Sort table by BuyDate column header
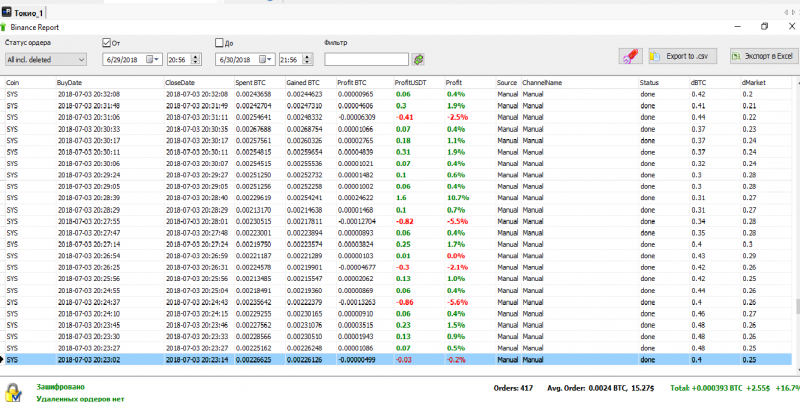The image size is (800, 402). (x=70, y=82)
